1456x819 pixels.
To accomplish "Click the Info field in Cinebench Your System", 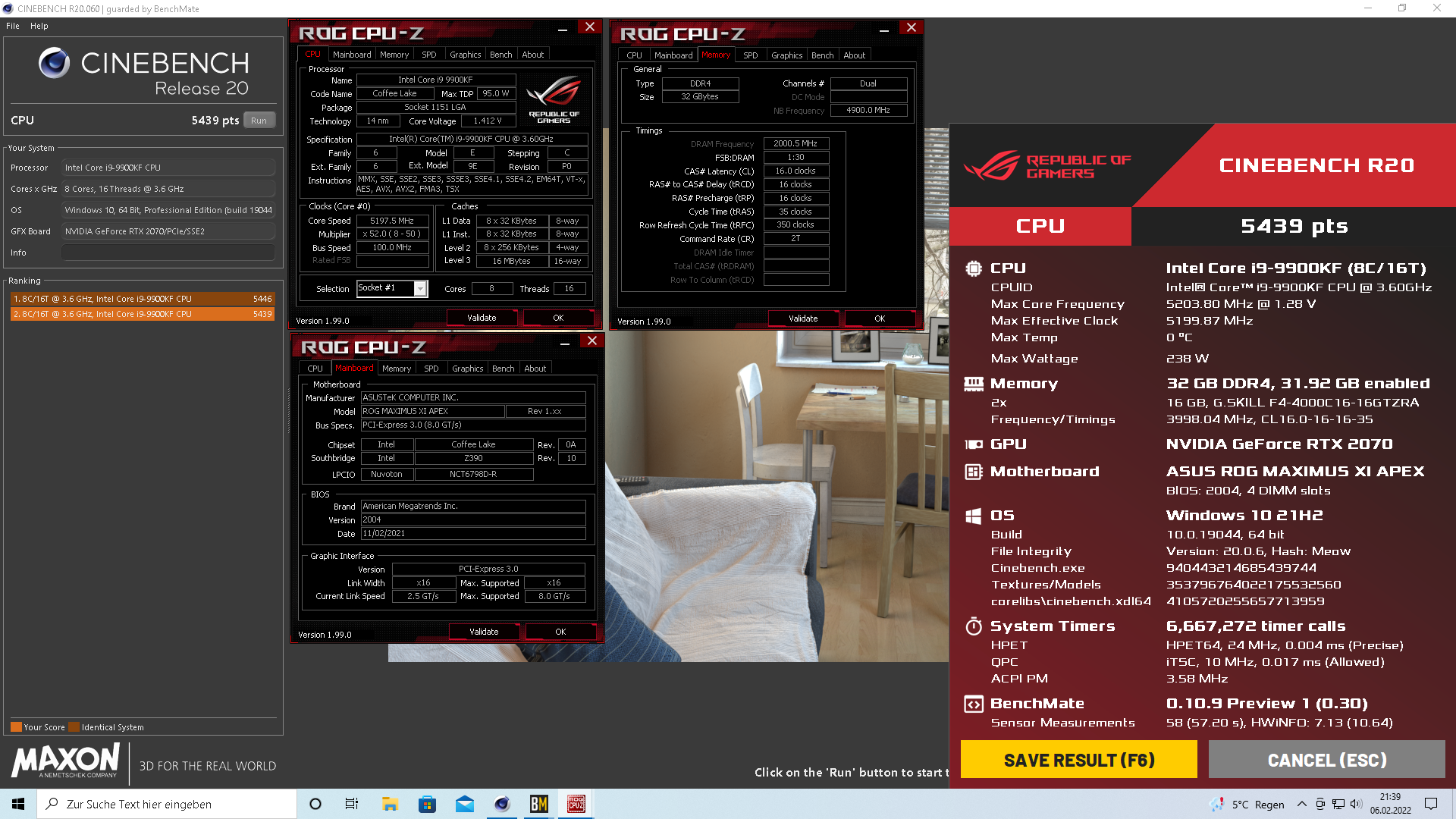I will coord(168,253).
